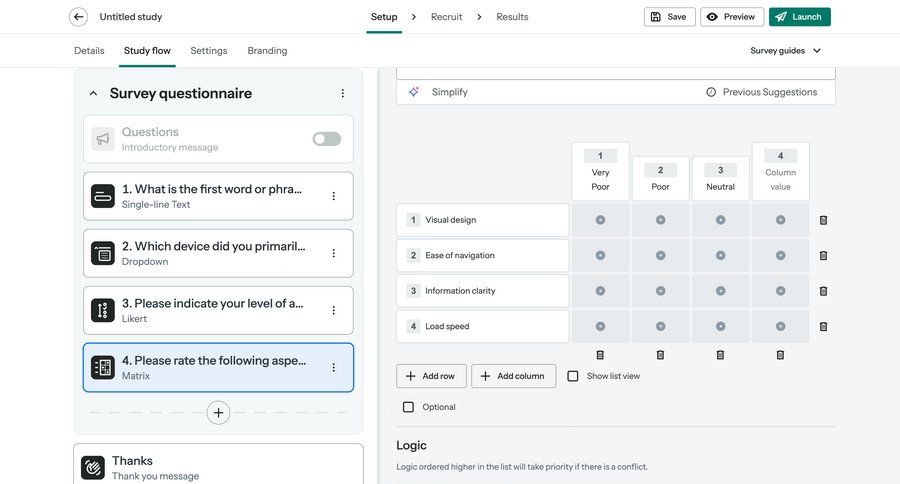Expand the Survey guides dropdown
Viewport: 900px width, 484px height.
coord(786,51)
